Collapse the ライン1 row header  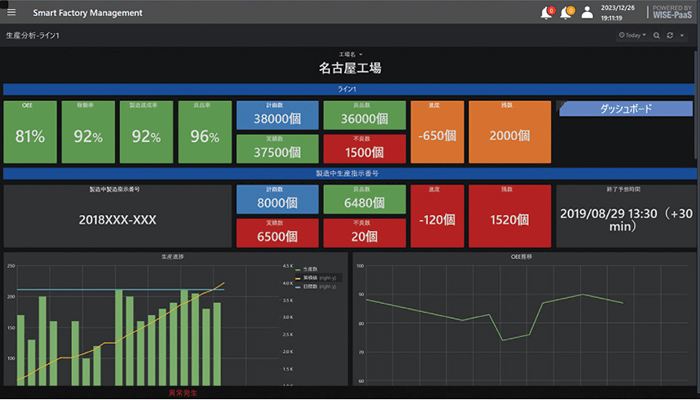coord(349,89)
